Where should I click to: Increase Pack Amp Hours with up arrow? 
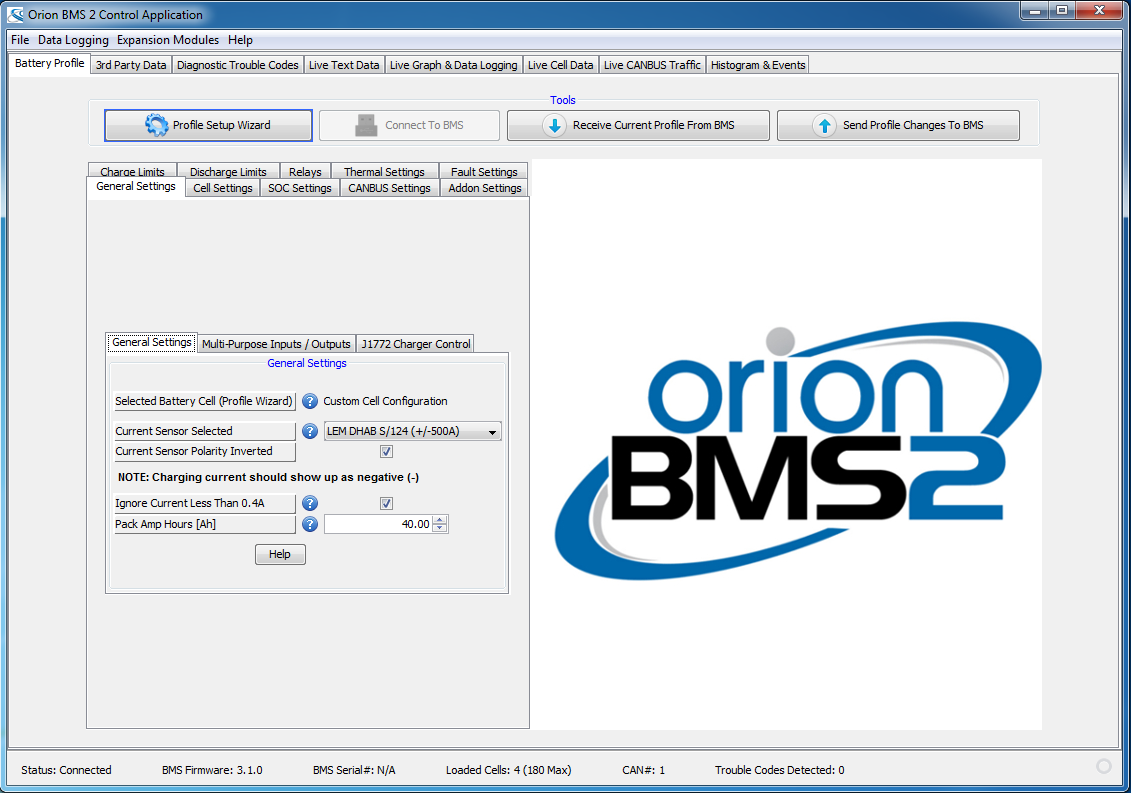pyautogui.click(x=439, y=520)
